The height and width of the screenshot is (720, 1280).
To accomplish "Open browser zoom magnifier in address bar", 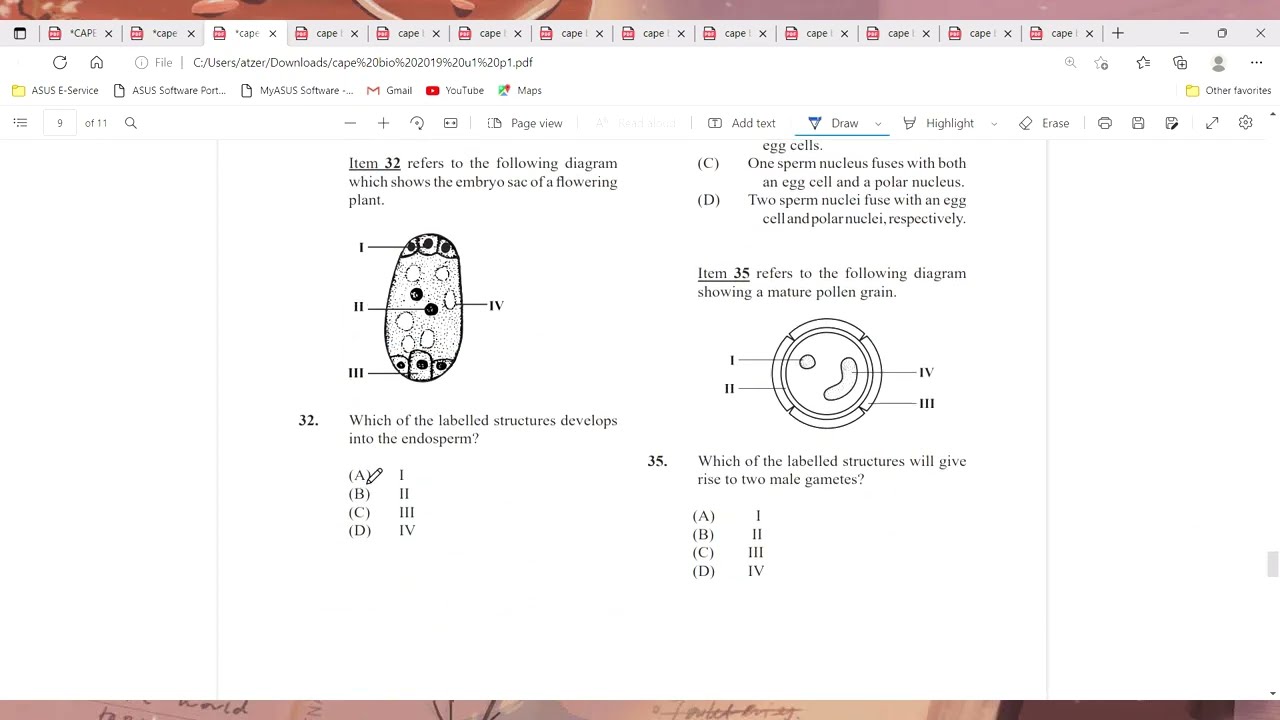I will (1070, 62).
